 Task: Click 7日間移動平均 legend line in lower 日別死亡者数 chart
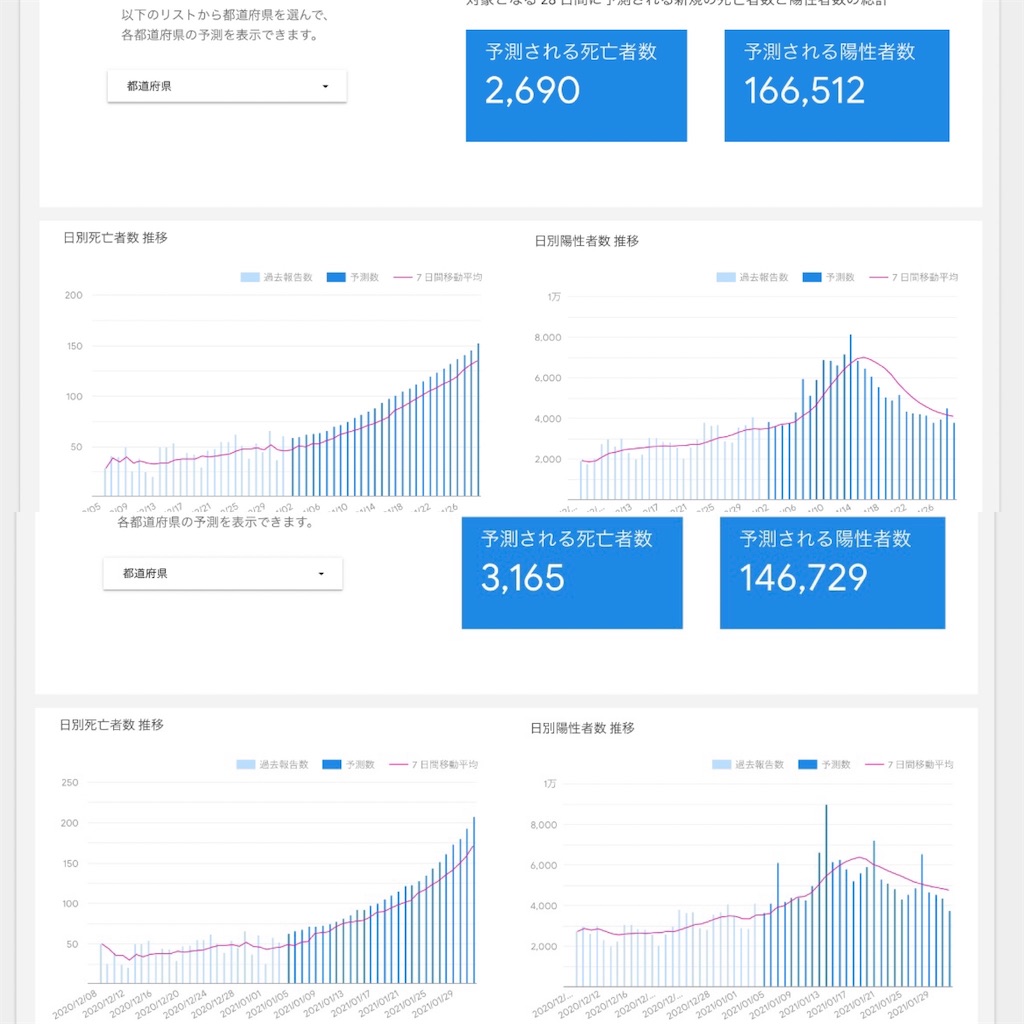[x=398, y=765]
